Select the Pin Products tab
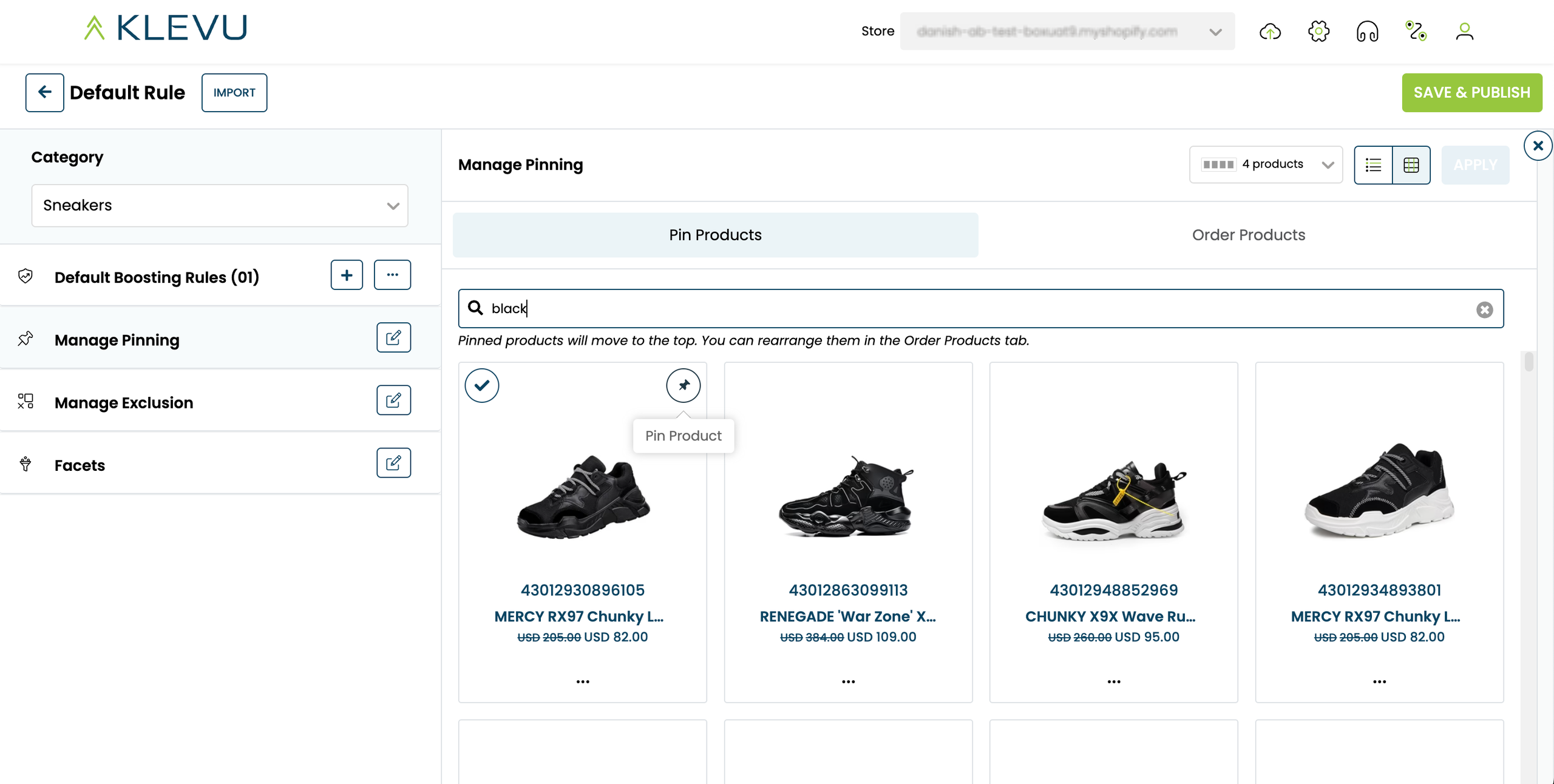This screenshot has height=784, width=1554. tap(715, 235)
